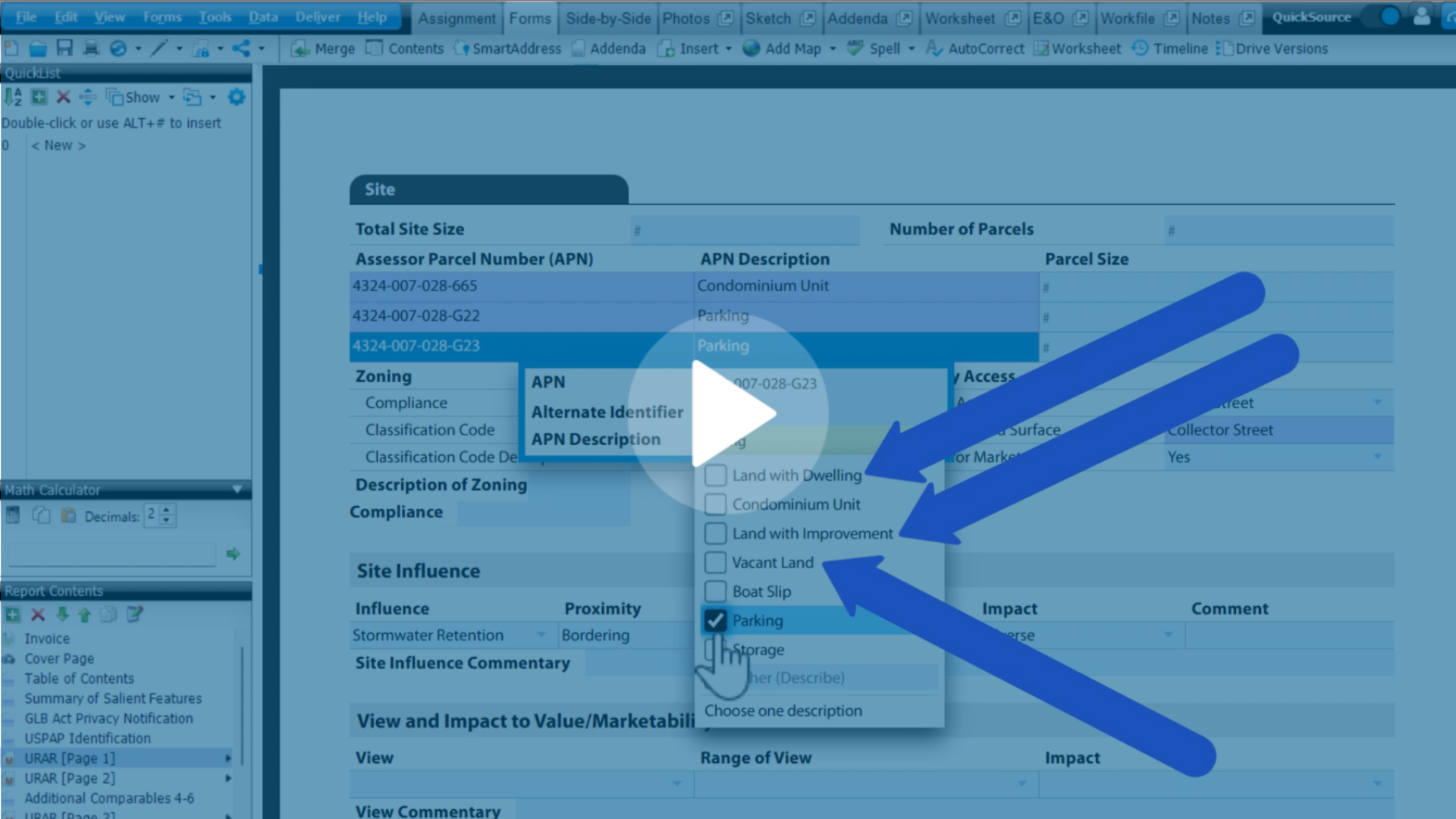Image resolution: width=1456 pixels, height=819 pixels.
Task: Open the Stormwater Retention influence dropdown
Action: coord(541,635)
